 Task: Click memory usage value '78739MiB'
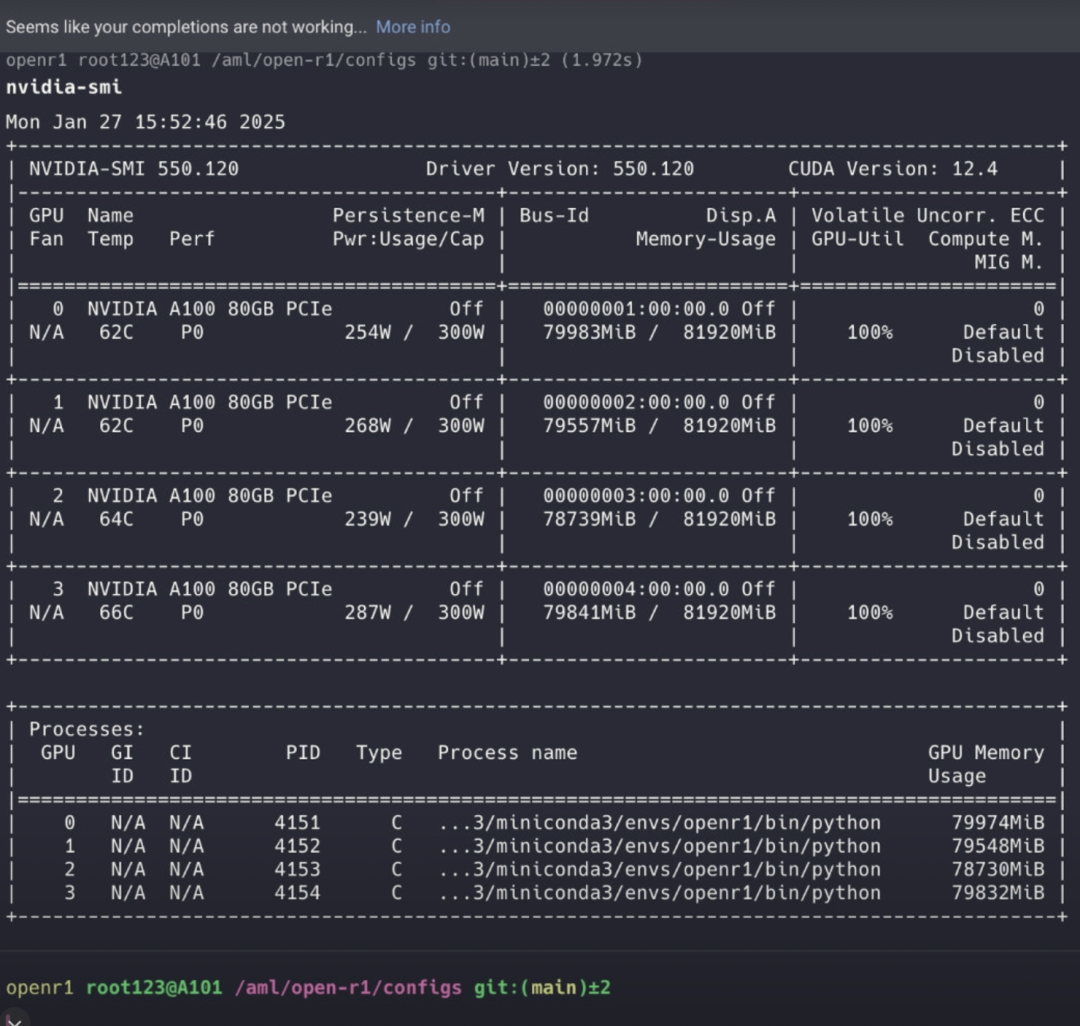pyautogui.click(x=590, y=519)
